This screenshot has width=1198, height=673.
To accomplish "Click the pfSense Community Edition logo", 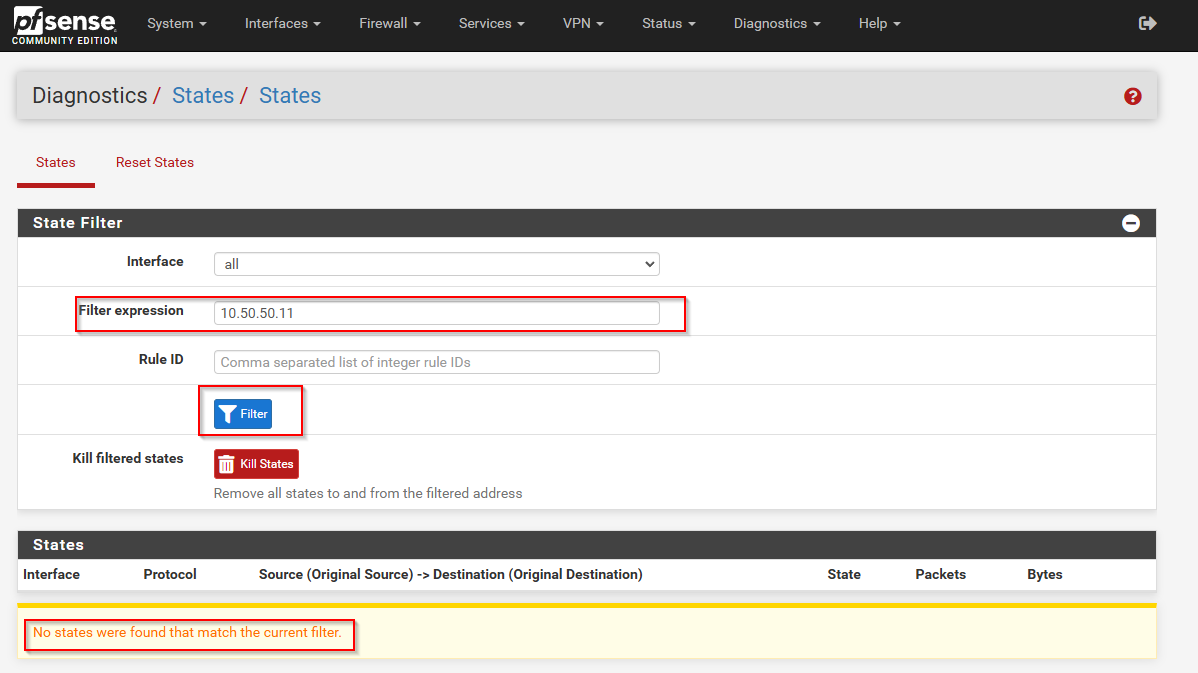I will (65, 25).
